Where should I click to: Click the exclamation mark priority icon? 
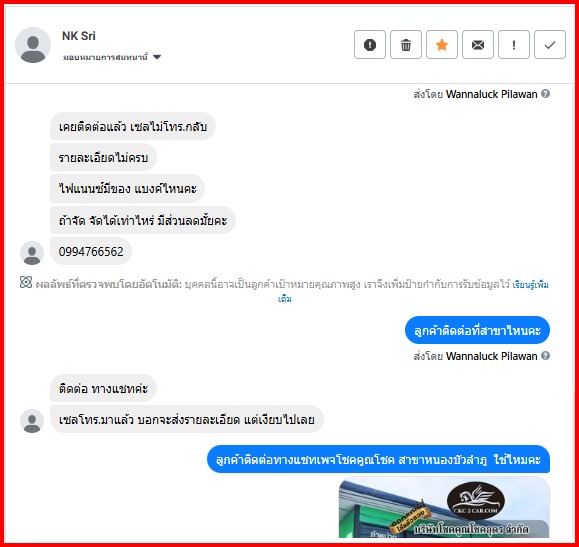(514, 45)
